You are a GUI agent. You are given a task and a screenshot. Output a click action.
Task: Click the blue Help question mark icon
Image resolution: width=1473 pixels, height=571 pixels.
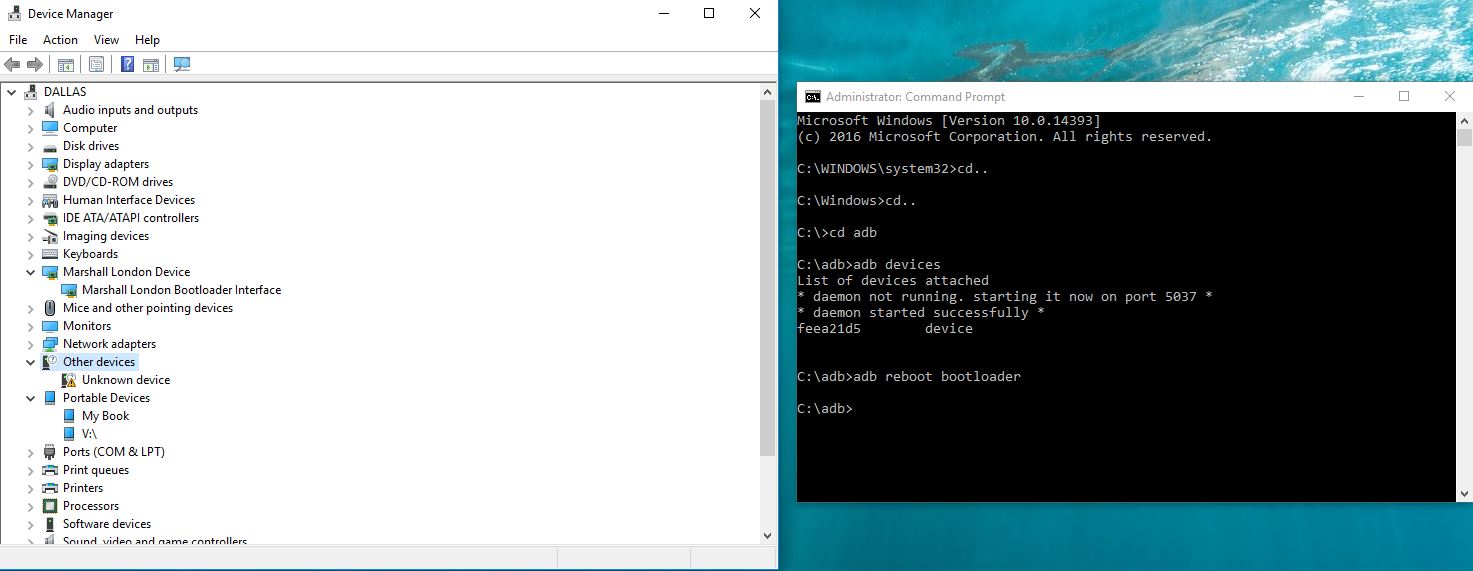127,65
